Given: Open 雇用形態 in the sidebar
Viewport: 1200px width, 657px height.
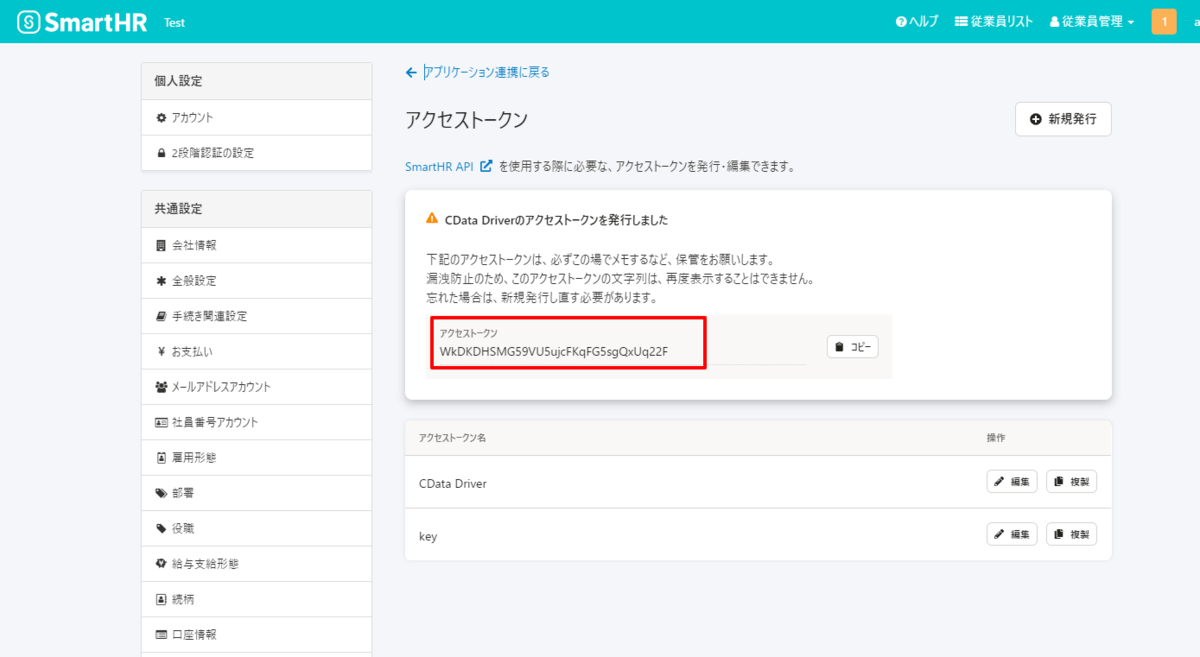Looking at the screenshot, I should pos(257,458).
